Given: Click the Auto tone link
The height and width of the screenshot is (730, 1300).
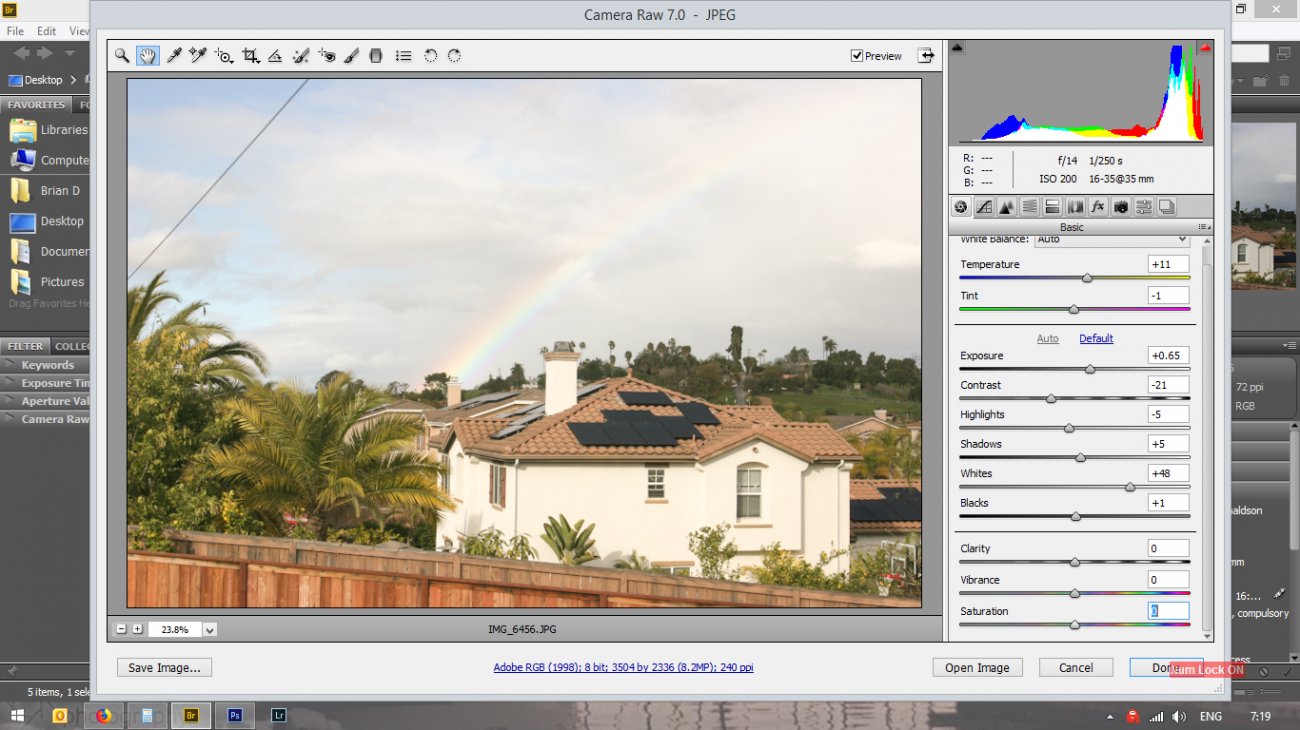Looking at the screenshot, I should pyautogui.click(x=1047, y=338).
